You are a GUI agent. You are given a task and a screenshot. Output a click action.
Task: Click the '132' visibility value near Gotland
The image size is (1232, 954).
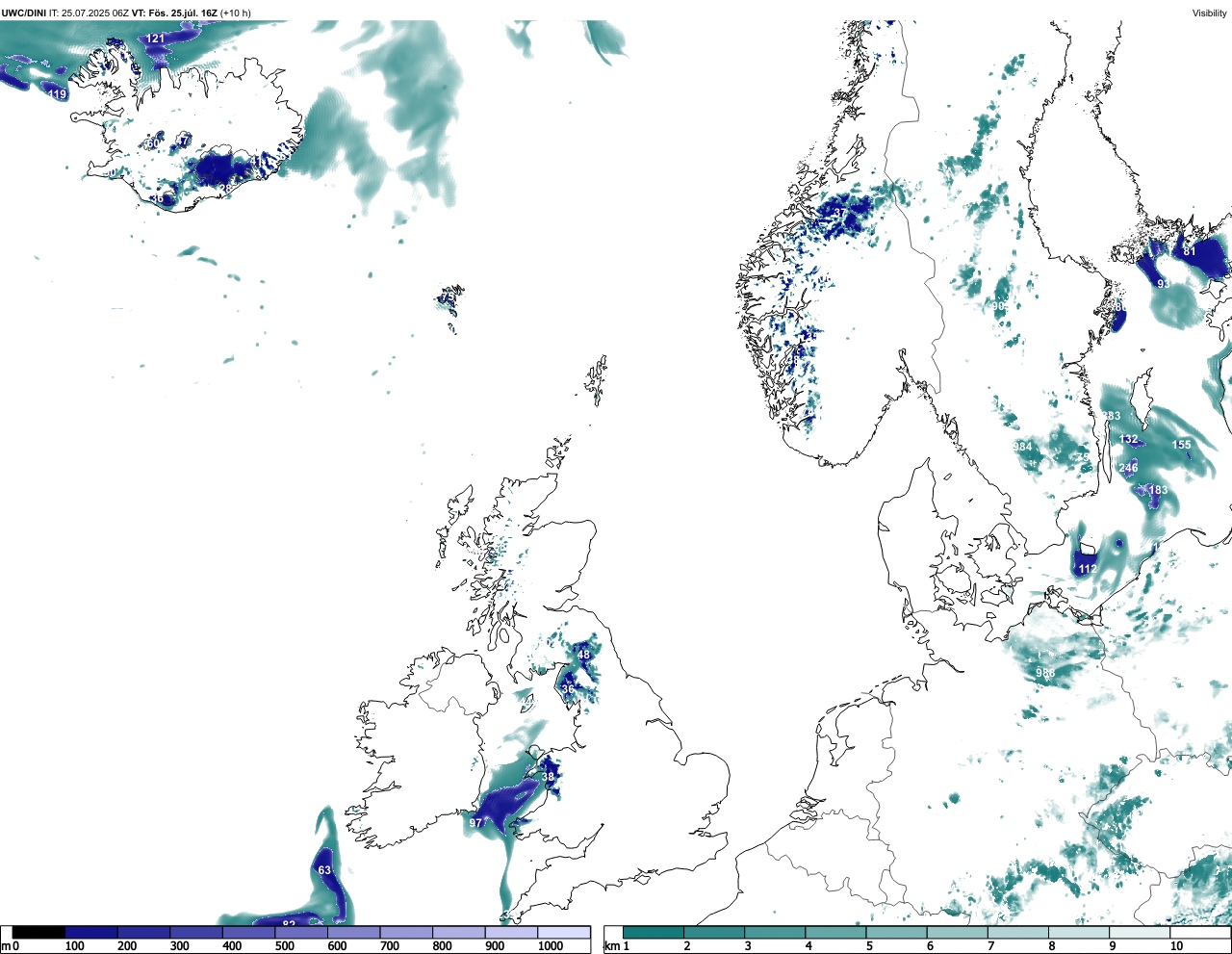click(x=1129, y=439)
